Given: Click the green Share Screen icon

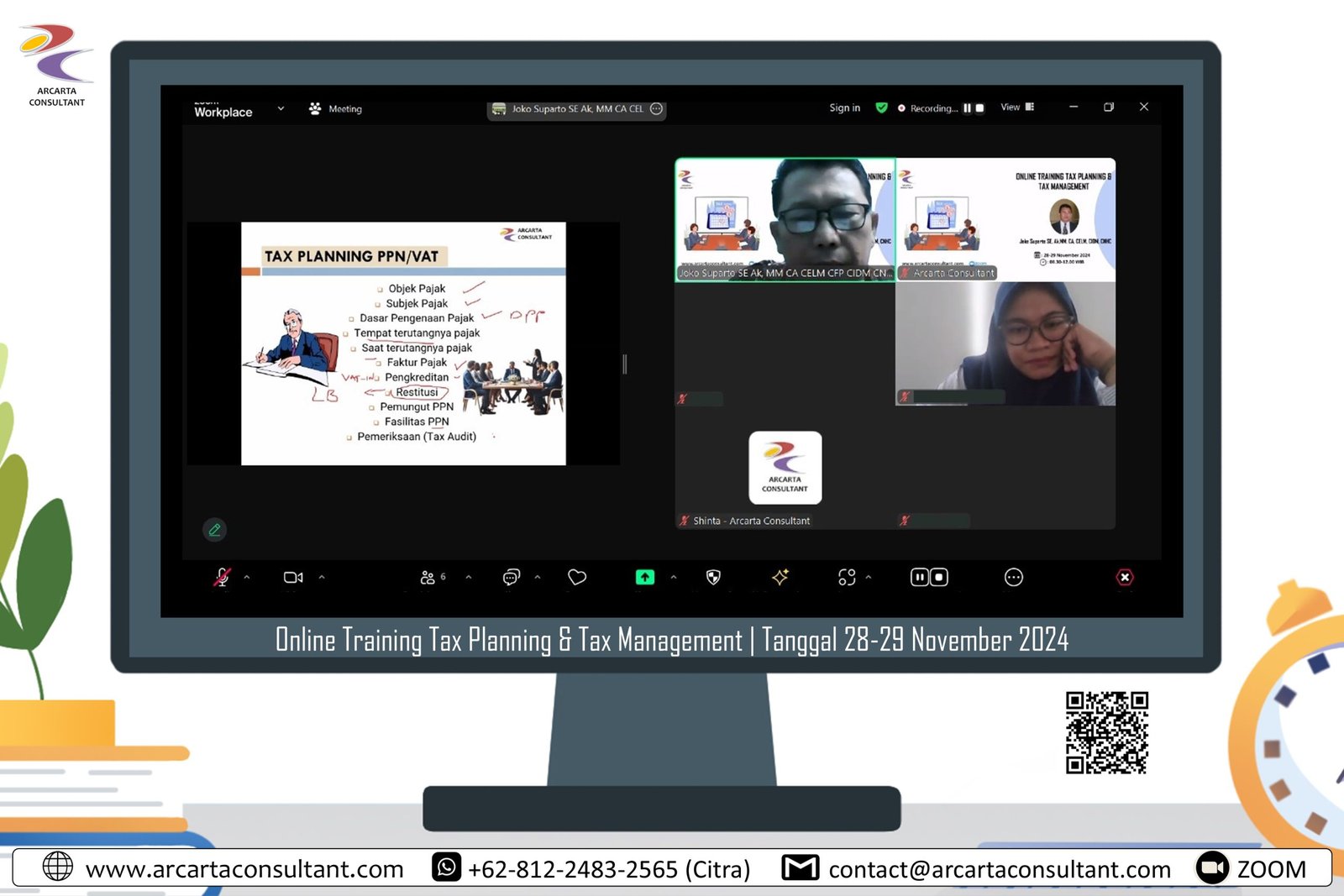Looking at the screenshot, I should [644, 578].
